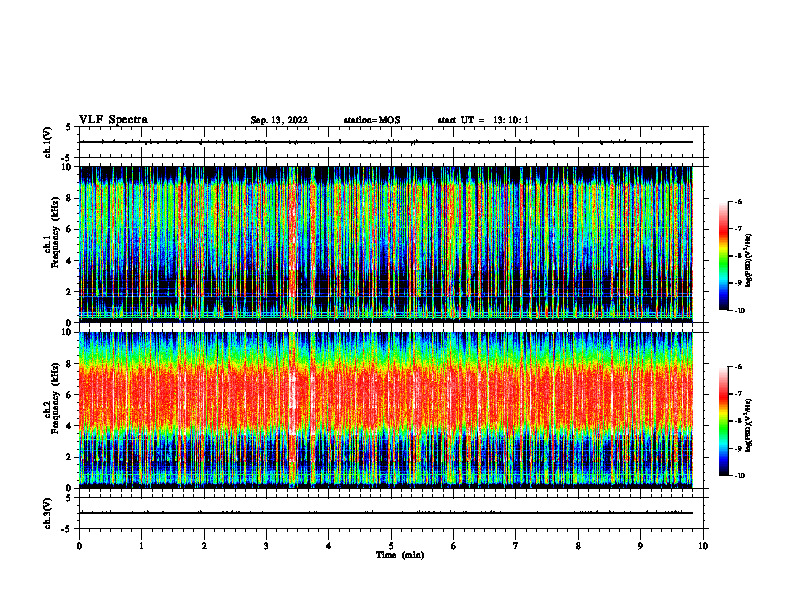Click the ch.1 waveform trace panel
This screenshot has height=612, width=792.
(391, 142)
